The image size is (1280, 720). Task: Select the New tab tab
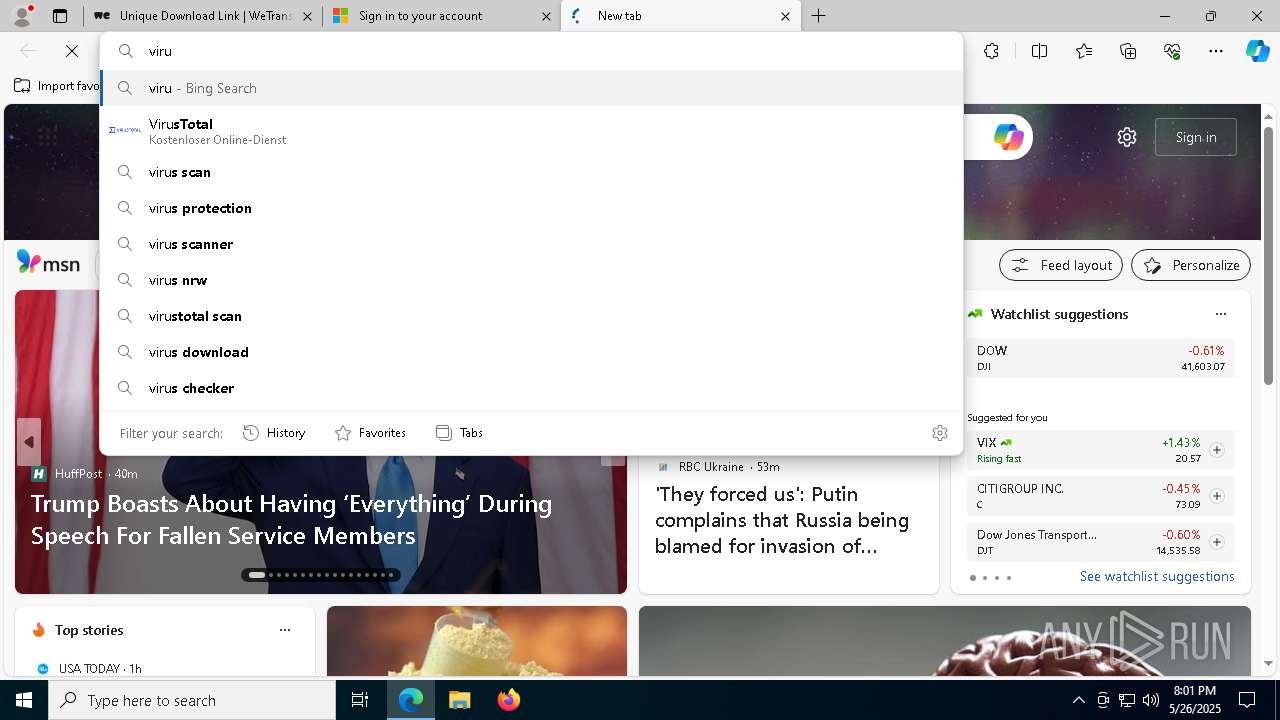tap(680, 16)
